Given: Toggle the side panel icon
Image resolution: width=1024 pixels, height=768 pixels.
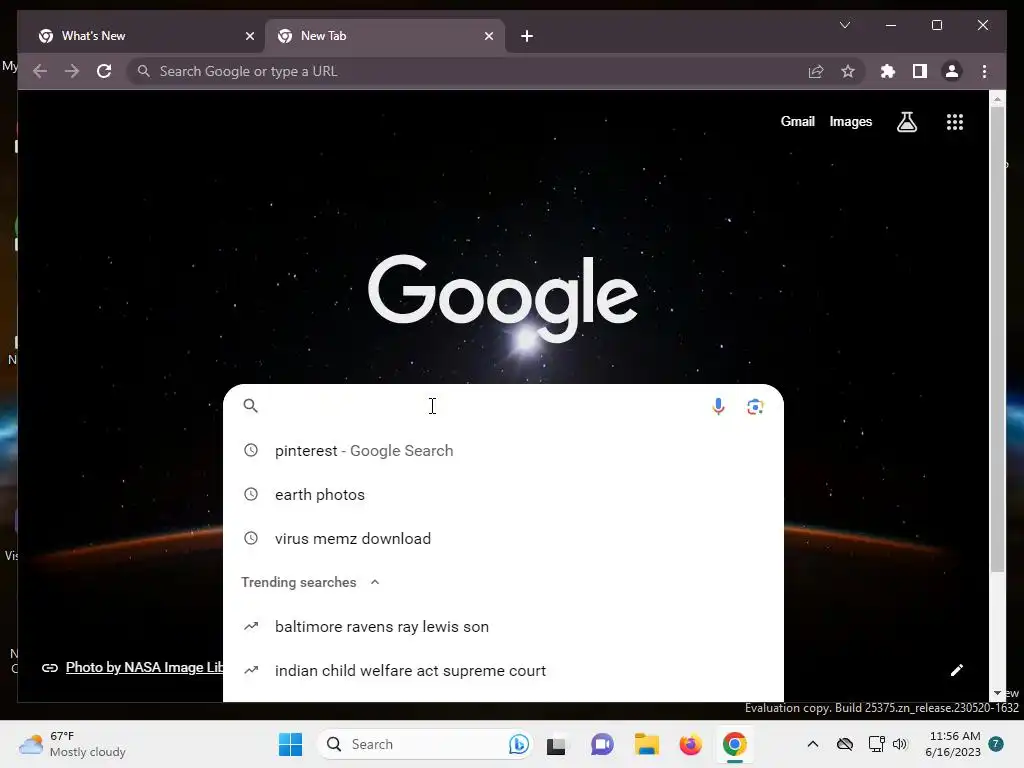Looking at the screenshot, I should point(920,71).
